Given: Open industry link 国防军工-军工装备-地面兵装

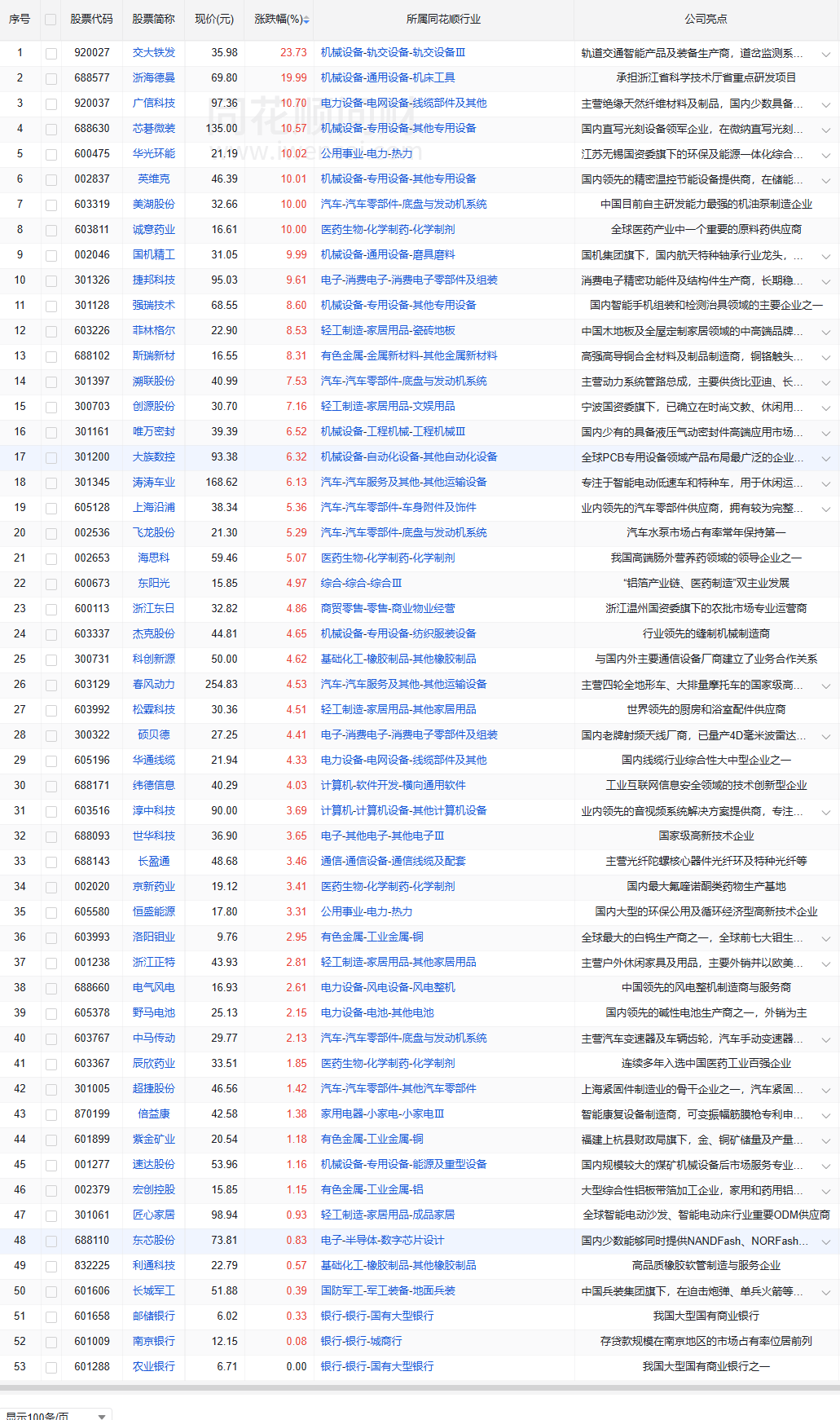Looking at the screenshot, I should point(388,1290).
